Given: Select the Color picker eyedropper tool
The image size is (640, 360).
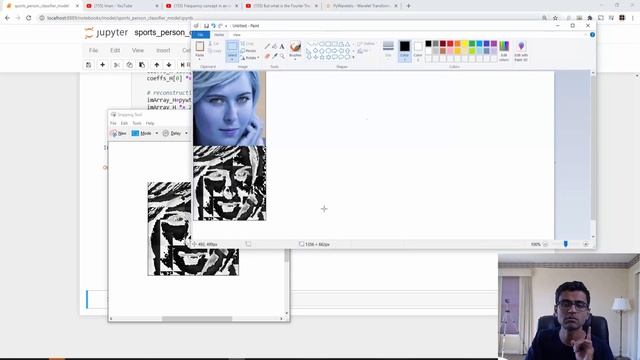Looking at the screenshot, I should point(274,56).
